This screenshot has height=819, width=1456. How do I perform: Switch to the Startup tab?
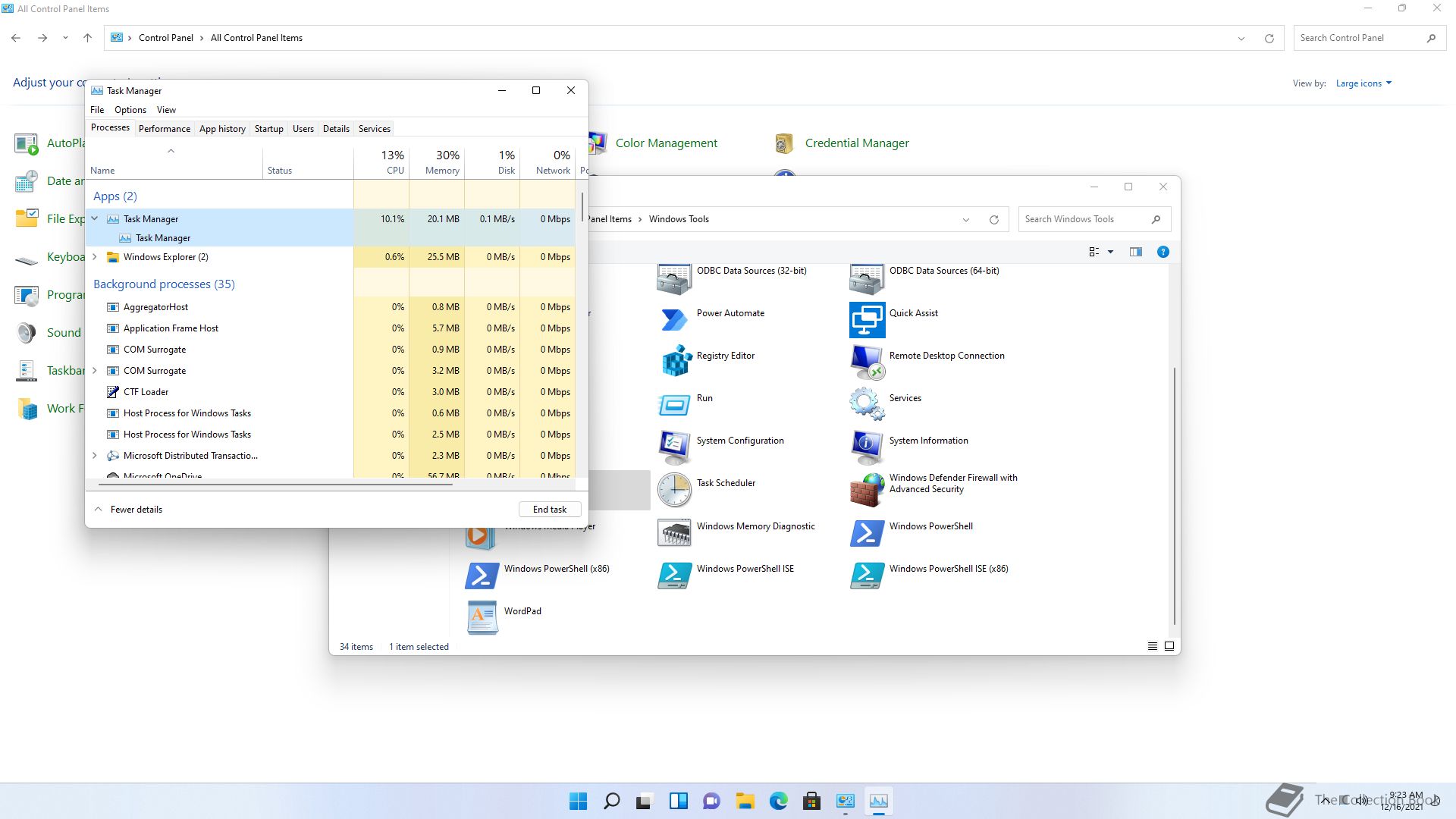coord(268,129)
